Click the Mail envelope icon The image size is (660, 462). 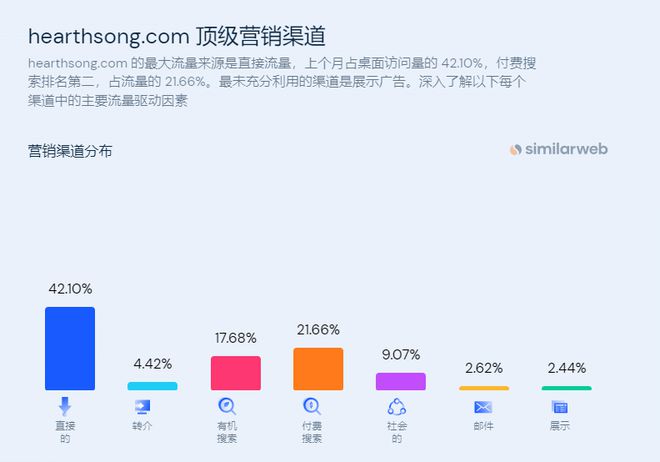[x=483, y=407]
